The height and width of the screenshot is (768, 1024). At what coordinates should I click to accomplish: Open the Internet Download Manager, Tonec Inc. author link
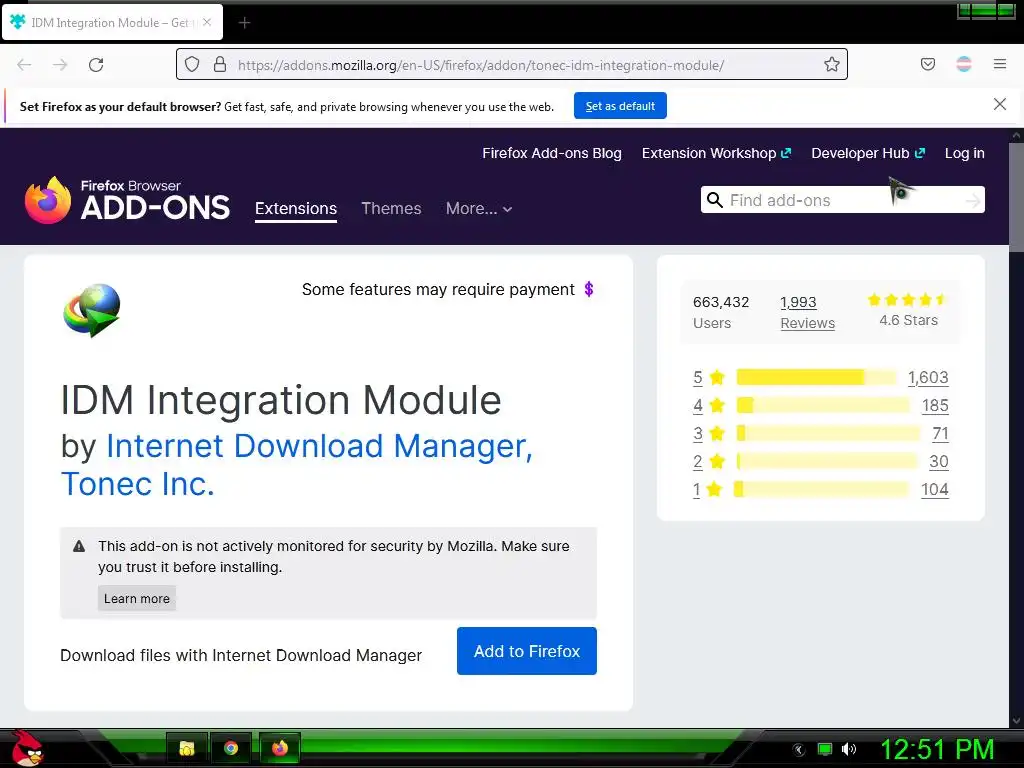tap(296, 465)
